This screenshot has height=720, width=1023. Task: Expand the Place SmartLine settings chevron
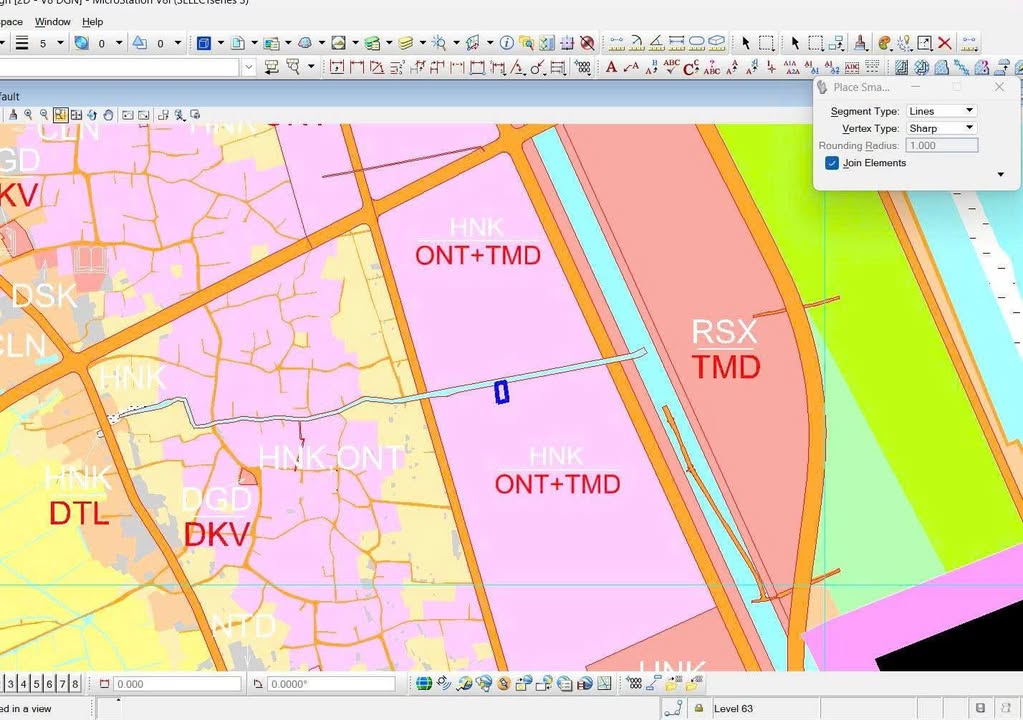coord(1000,175)
